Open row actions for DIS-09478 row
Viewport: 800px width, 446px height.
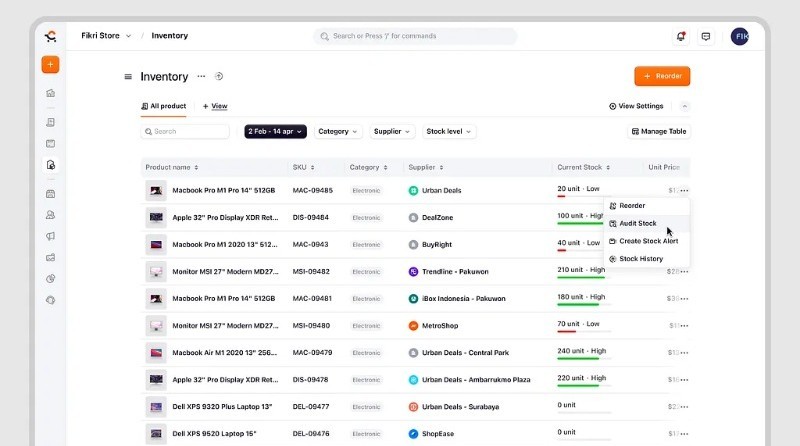coord(684,380)
